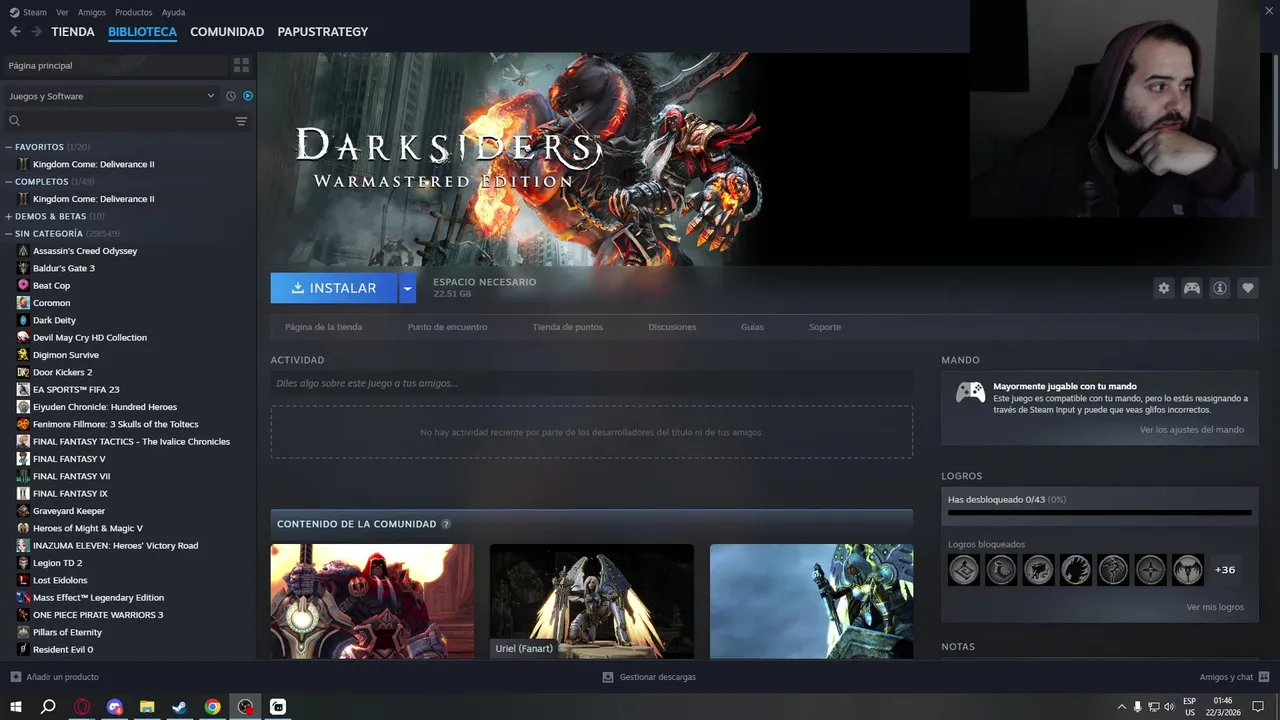Show game information icon
The width and height of the screenshot is (1280, 720).
click(x=1220, y=288)
